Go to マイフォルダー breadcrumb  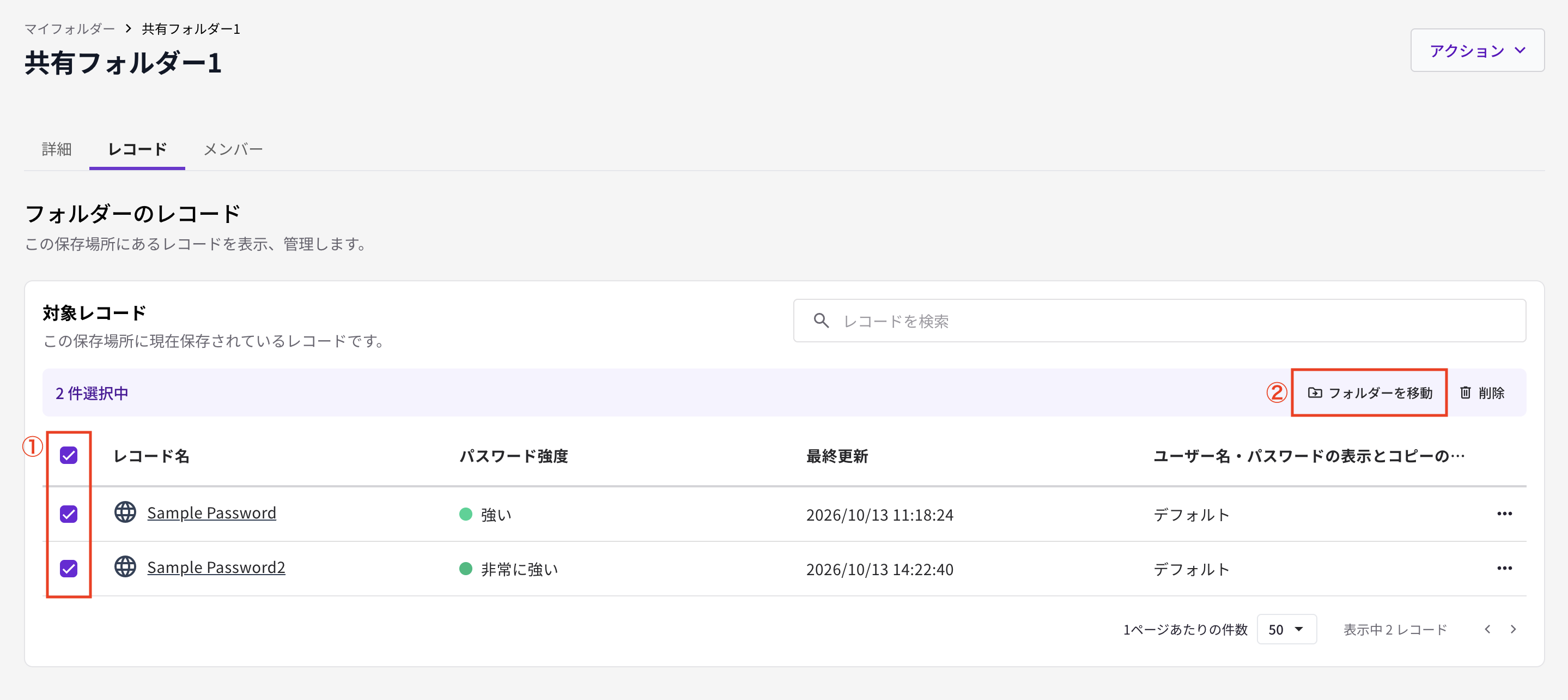pyautogui.click(x=69, y=29)
